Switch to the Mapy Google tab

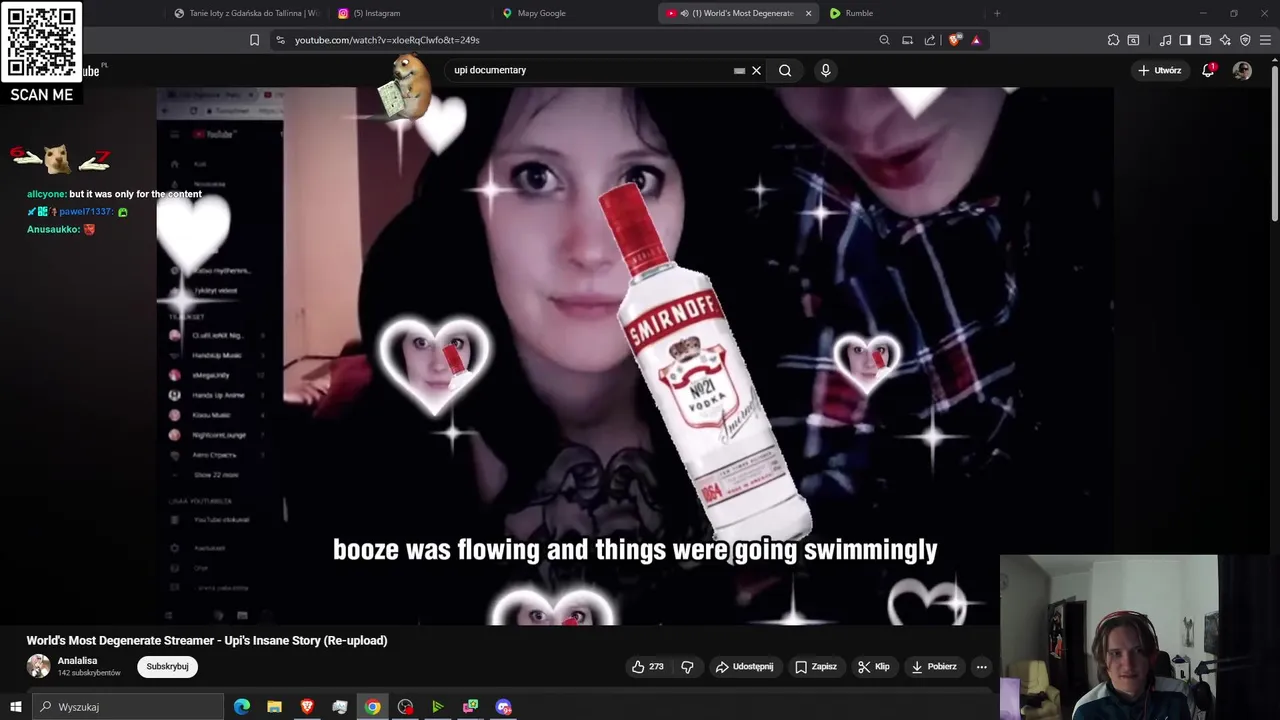[575, 13]
